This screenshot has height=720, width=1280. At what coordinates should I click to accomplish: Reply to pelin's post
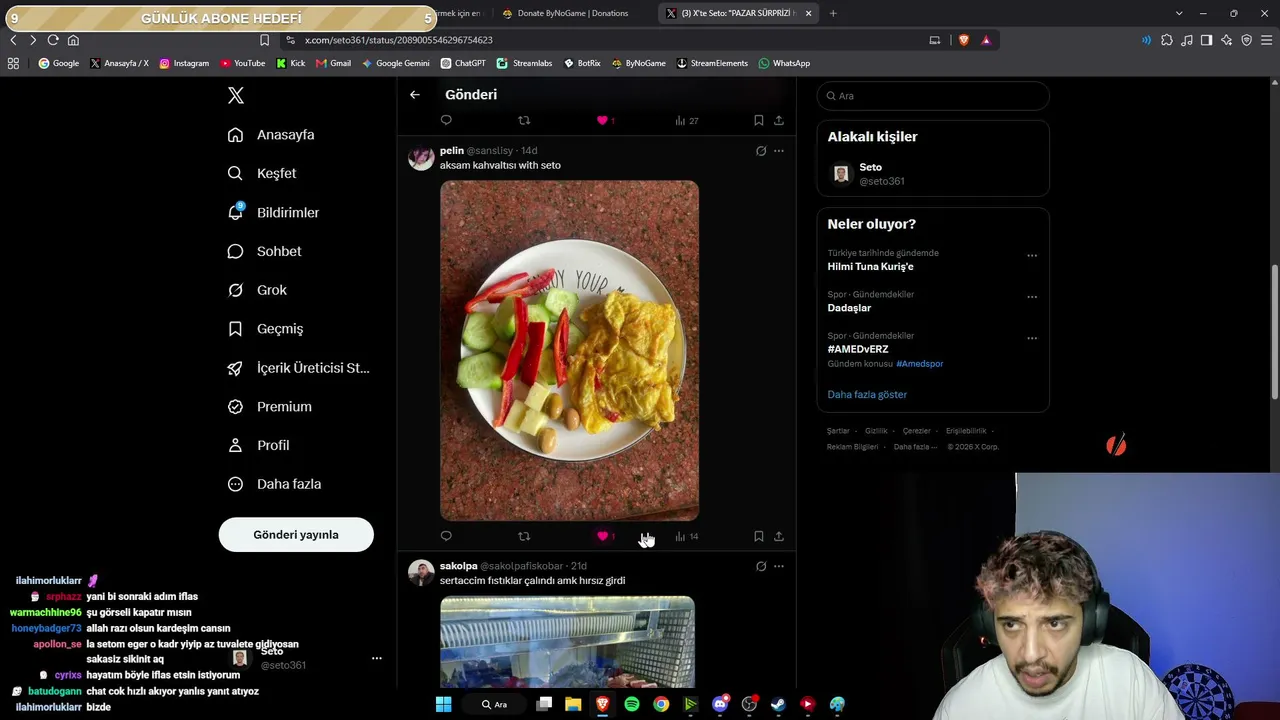point(446,536)
